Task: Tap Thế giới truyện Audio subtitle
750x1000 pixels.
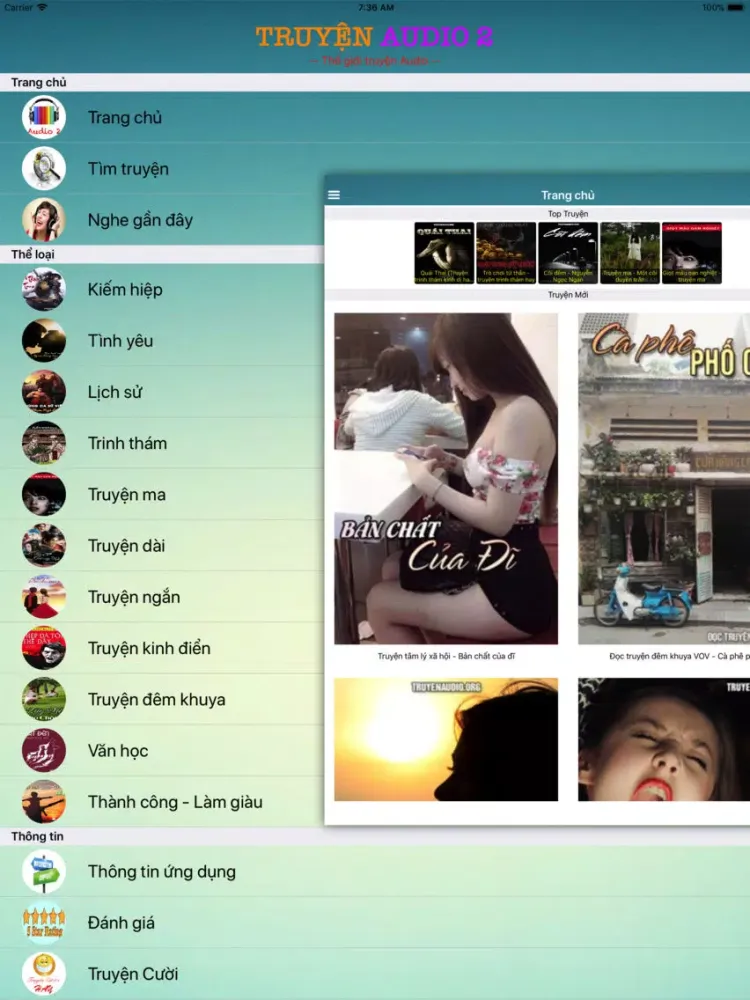Action: 374,61
